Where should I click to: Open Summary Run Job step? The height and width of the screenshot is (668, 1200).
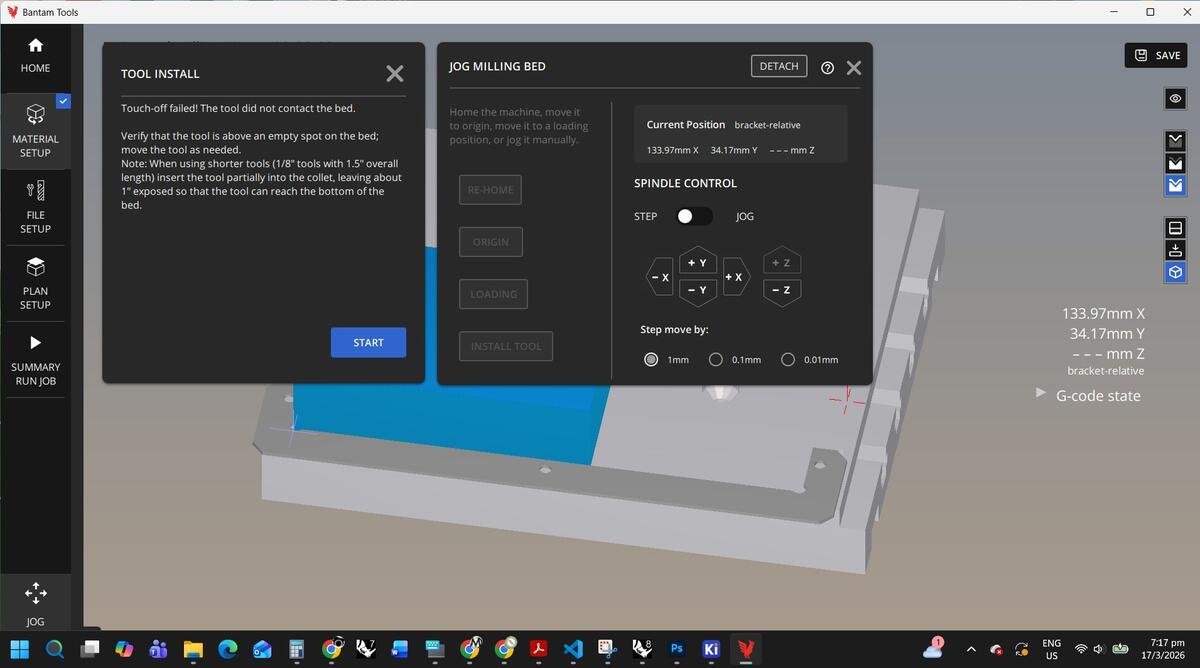[x=35, y=359]
